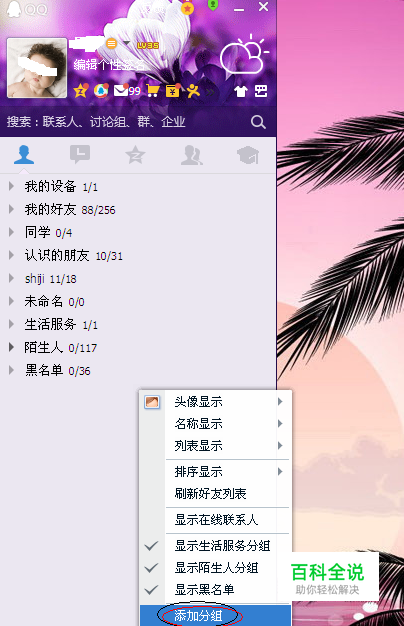Open 列表显示 submenu
The height and width of the screenshot is (626, 404).
216,446
